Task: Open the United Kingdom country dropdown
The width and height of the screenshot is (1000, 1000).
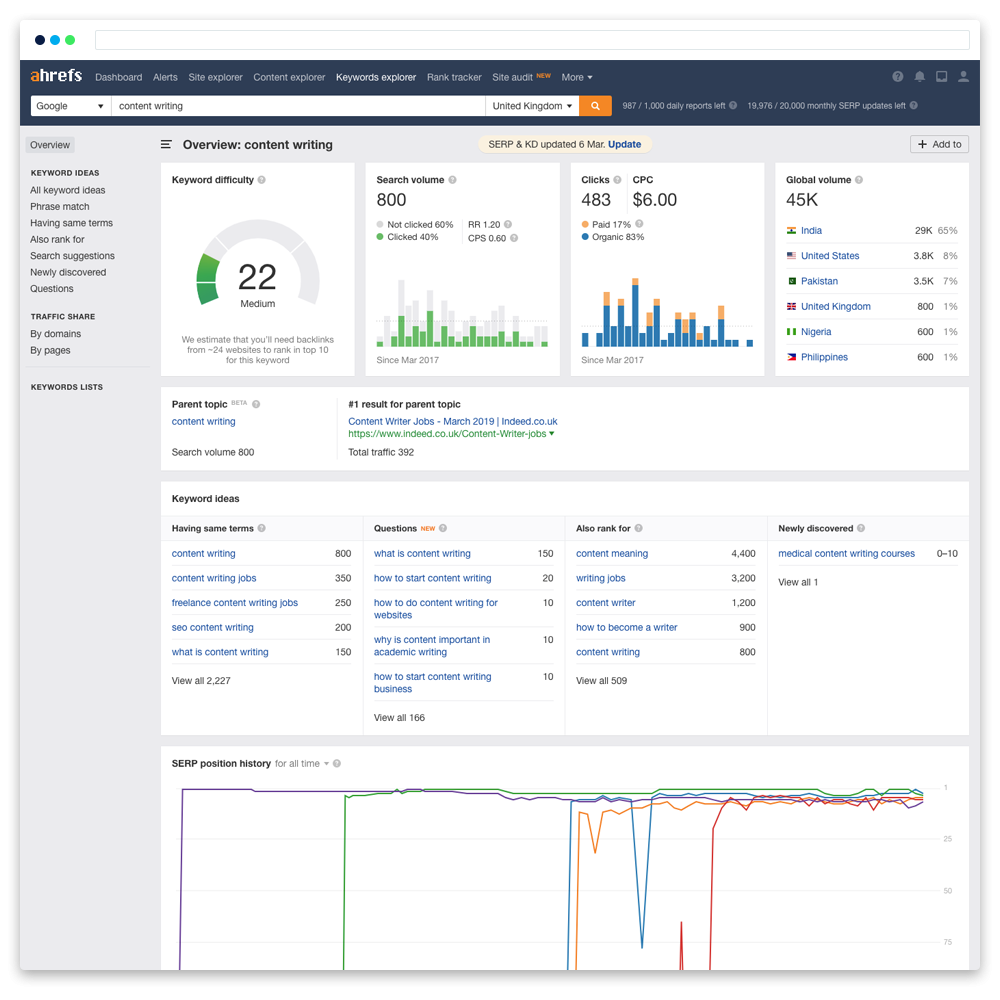Action: coord(533,106)
